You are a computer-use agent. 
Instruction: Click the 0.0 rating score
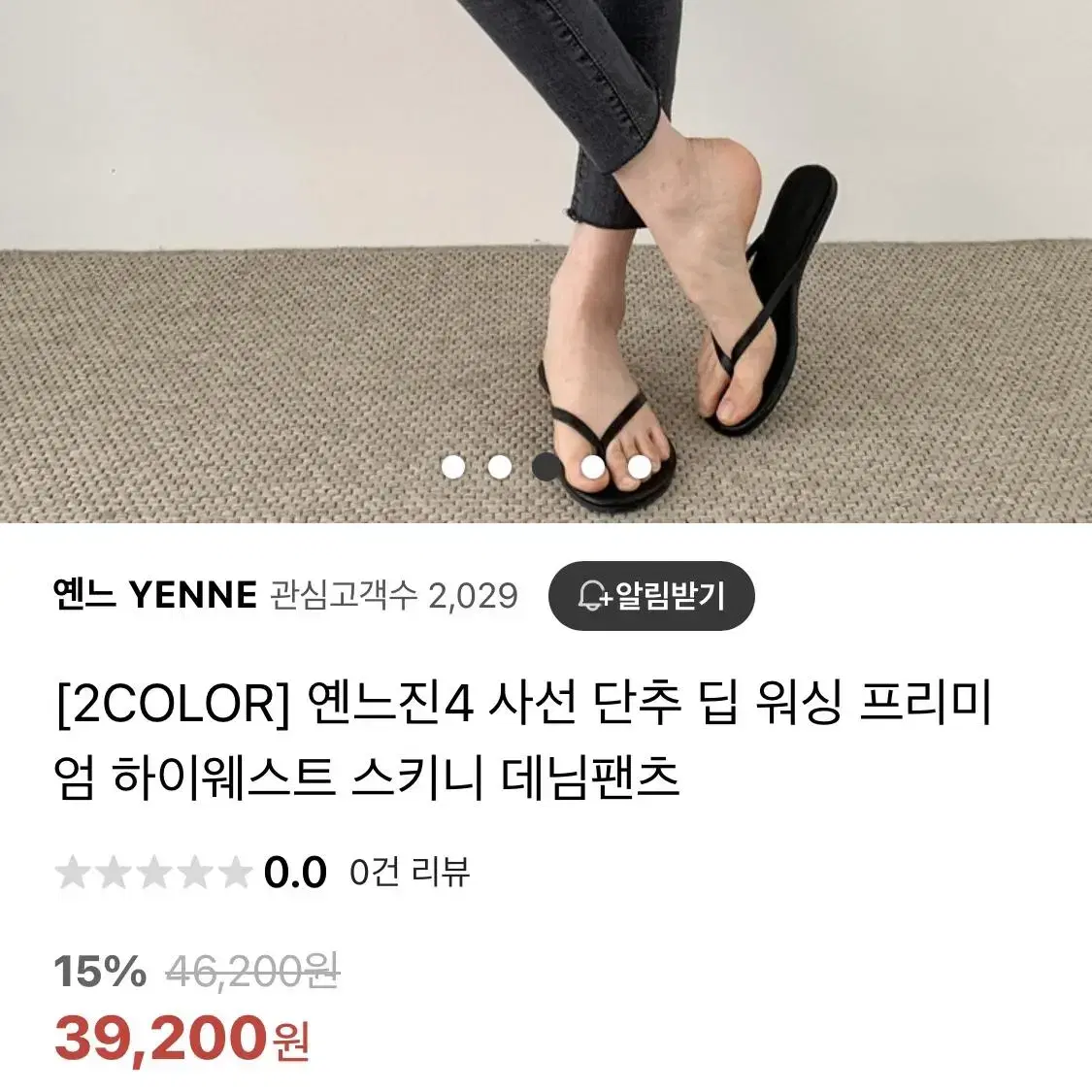pos(294,873)
